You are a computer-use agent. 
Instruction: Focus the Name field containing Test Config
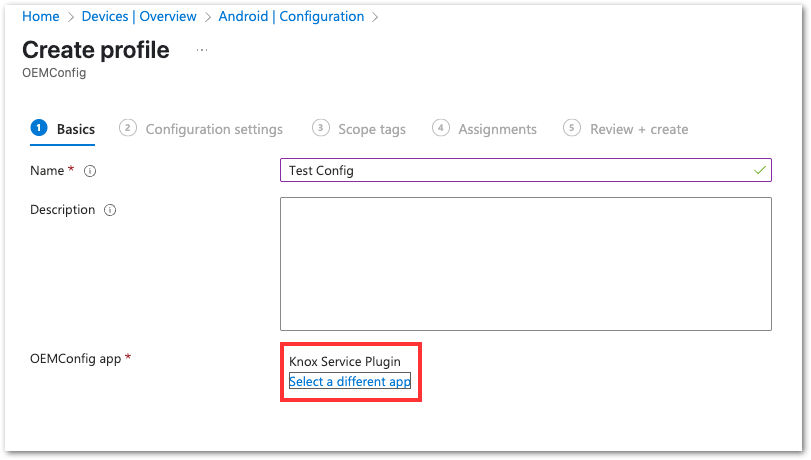pyautogui.click(x=525, y=170)
